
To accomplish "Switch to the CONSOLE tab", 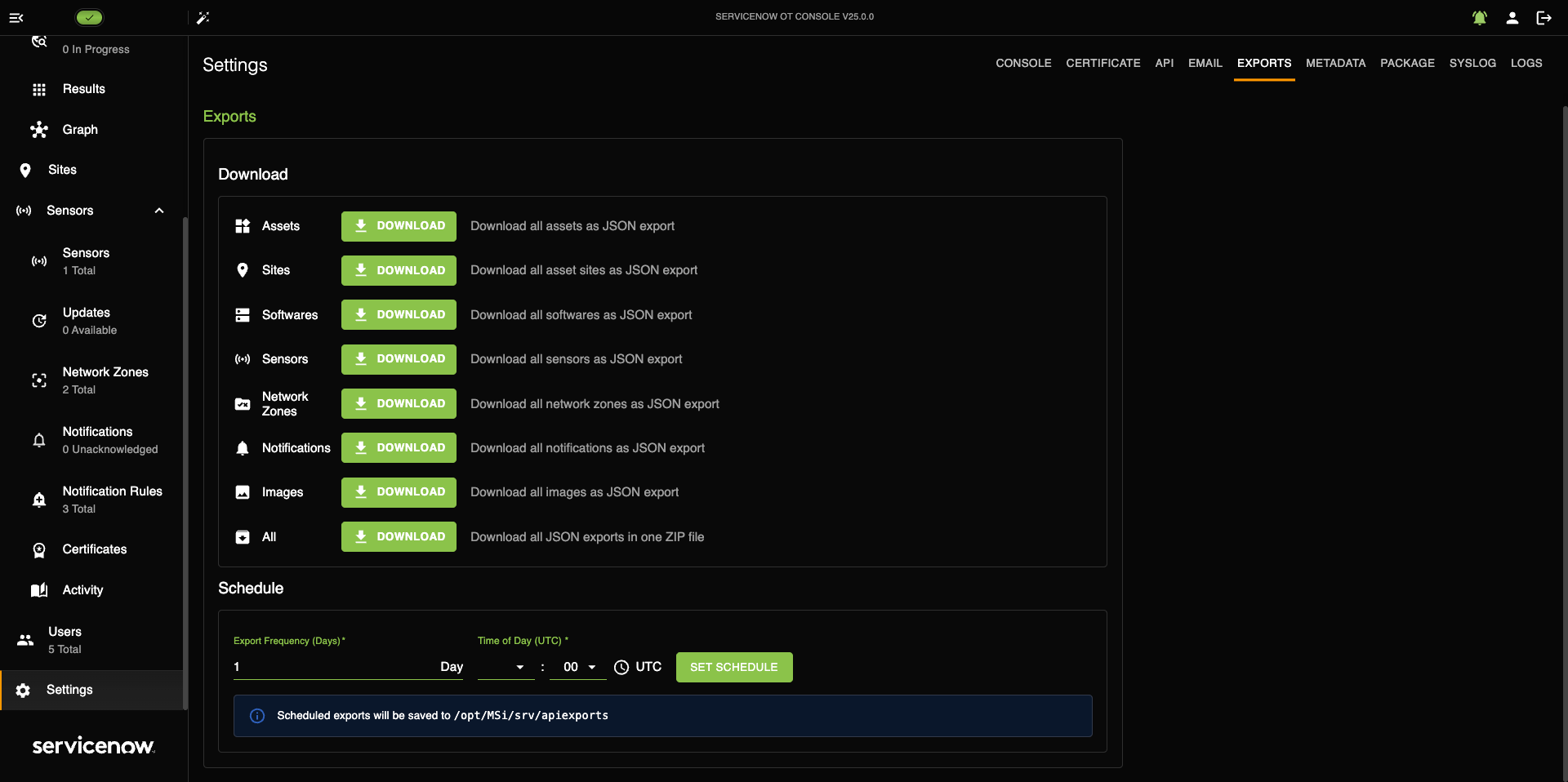I will point(1023,63).
